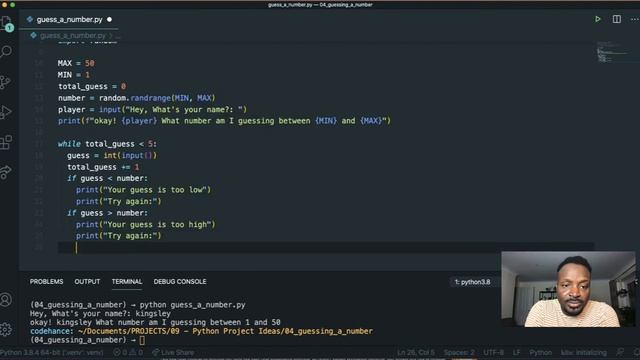Image resolution: width=640 pixels, height=360 pixels.
Task: Click the random.randrange(MIN, MAX) line
Action: tap(136, 98)
